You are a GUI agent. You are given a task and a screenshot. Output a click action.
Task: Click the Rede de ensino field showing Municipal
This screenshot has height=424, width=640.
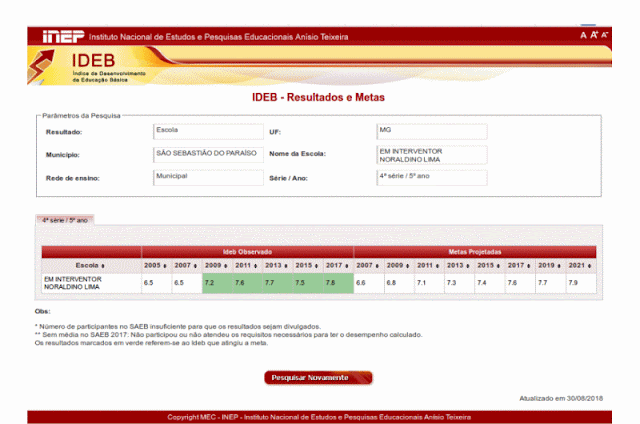point(208,178)
